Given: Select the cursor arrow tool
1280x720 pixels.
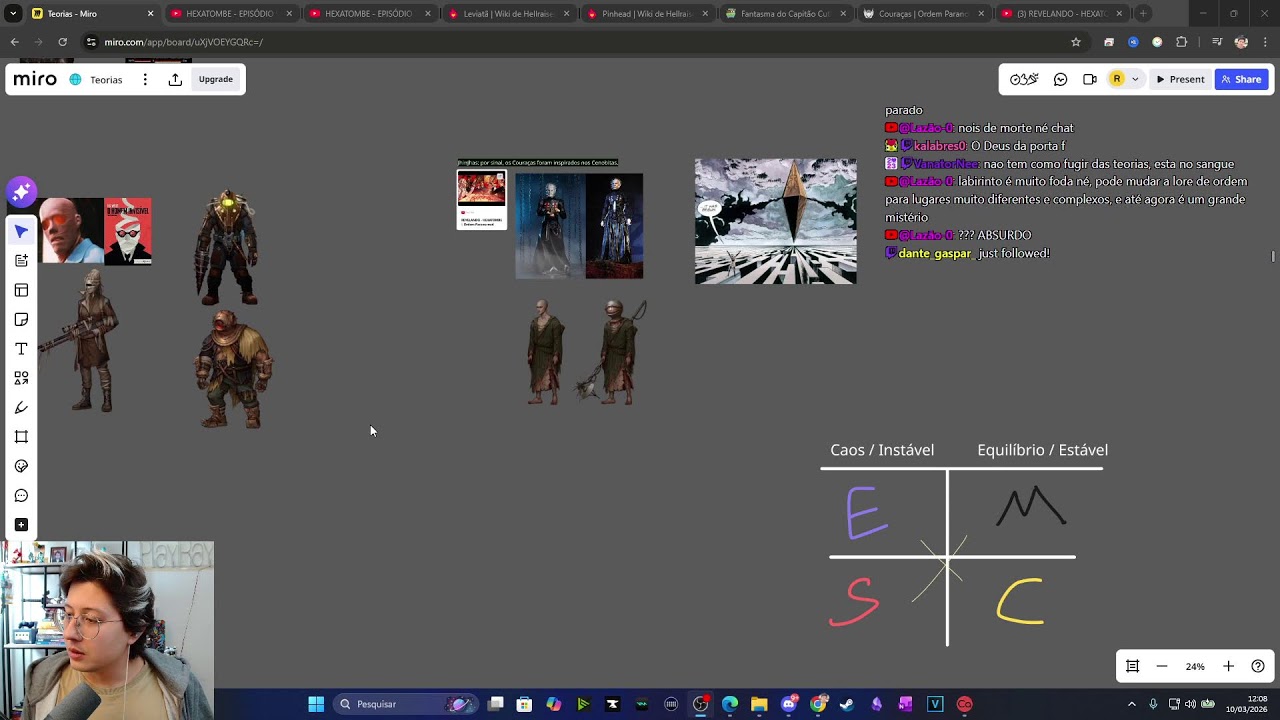Looking at the screenshot, I should pos(21,231).
